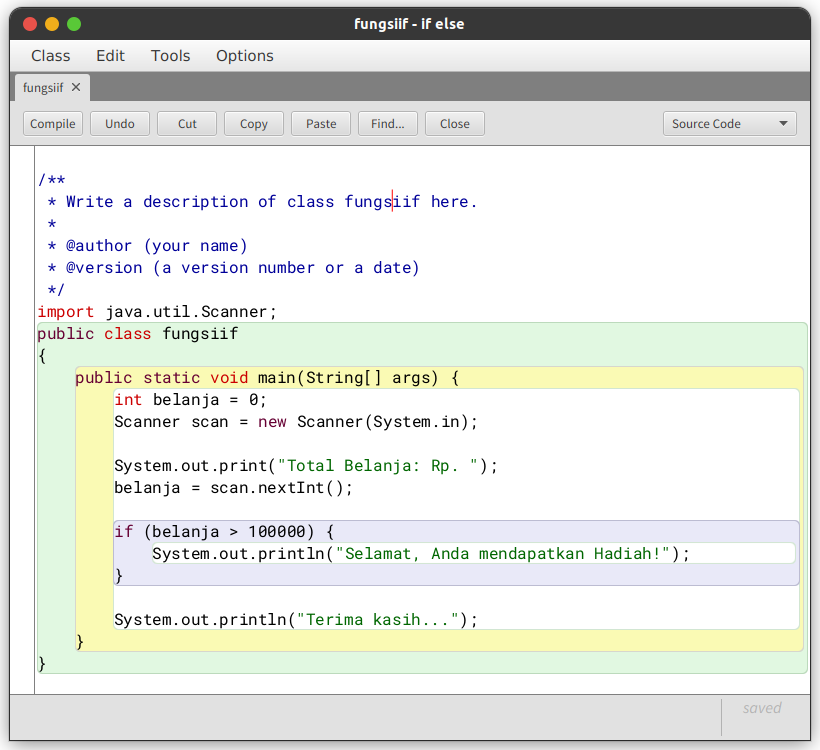Click the green maximize window button

pos(74,24)
